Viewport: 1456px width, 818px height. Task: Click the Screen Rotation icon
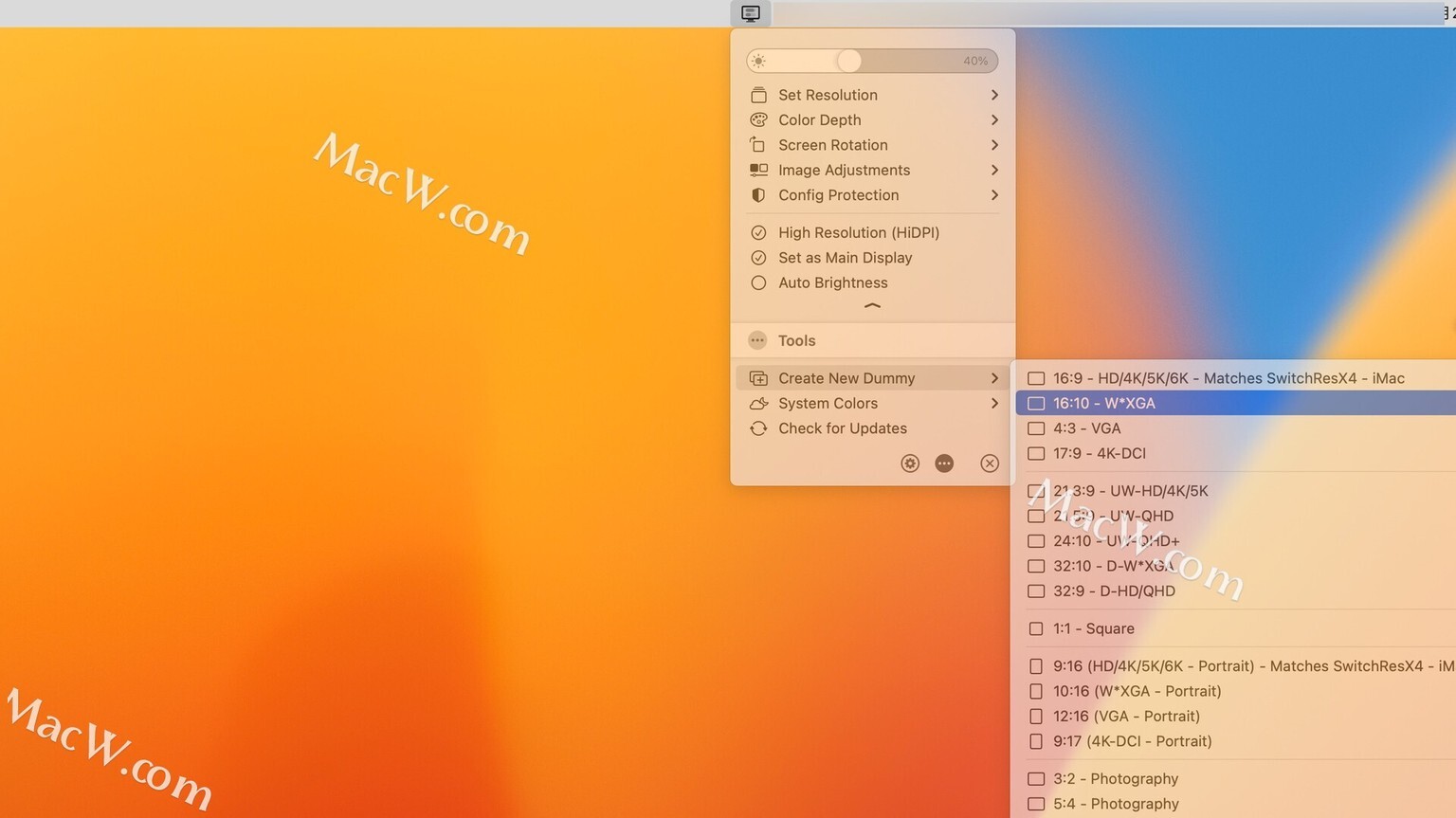(x=757, y=145)
